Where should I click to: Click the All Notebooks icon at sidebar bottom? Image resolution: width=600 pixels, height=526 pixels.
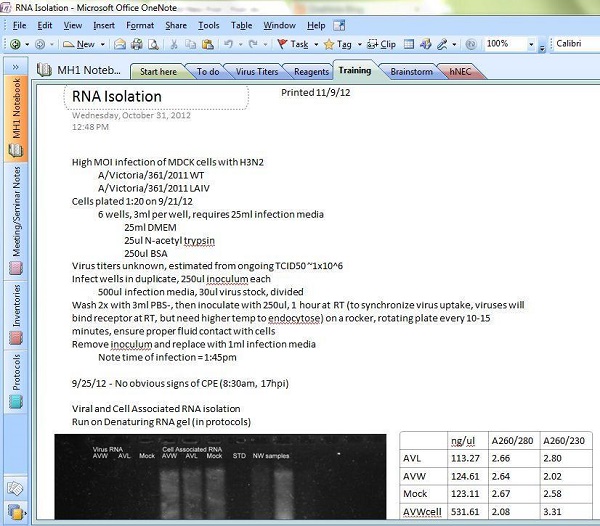tap(16, 512)
